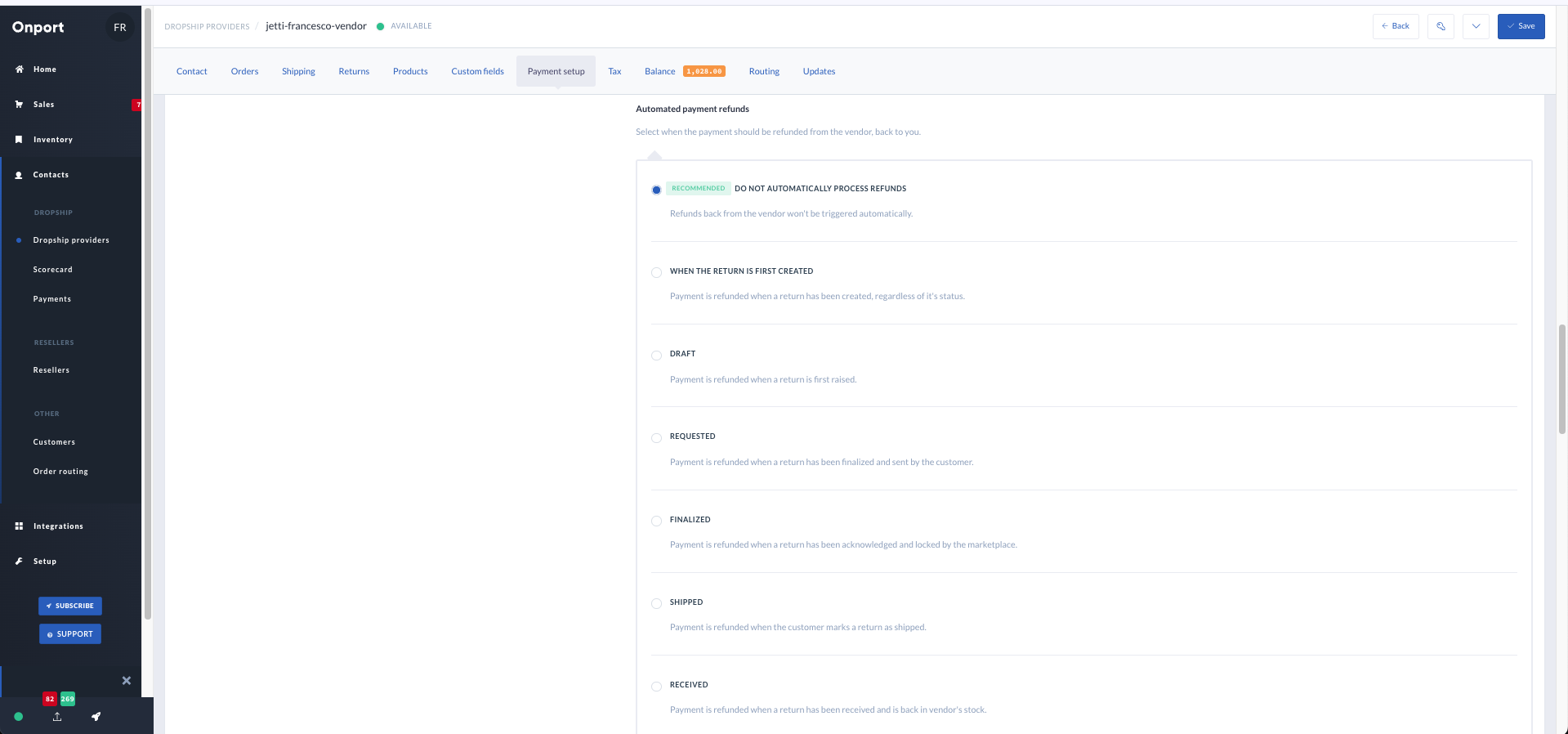The width and height of the screenshot is (1568, 734).
Task: Open Scorecard in sidebar
Action: pyautogui.click(x=53, y=270)
